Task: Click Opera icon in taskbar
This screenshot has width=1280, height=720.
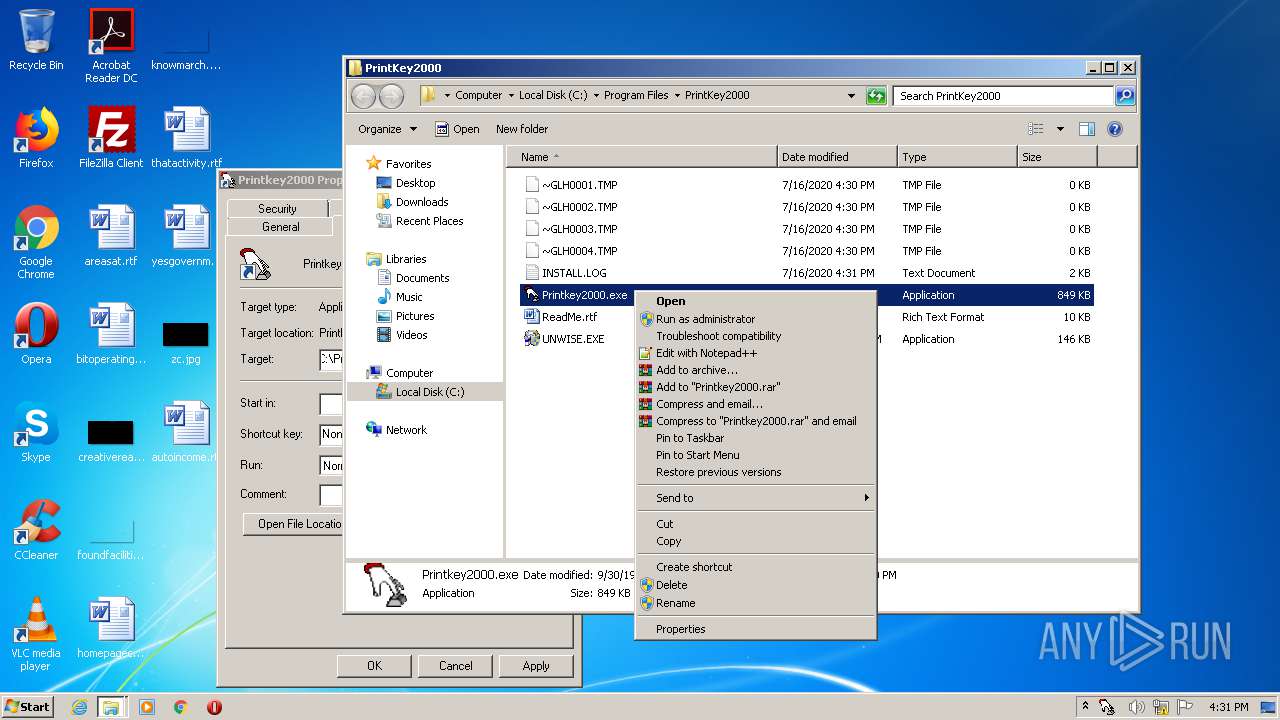Action: (214, 707)
